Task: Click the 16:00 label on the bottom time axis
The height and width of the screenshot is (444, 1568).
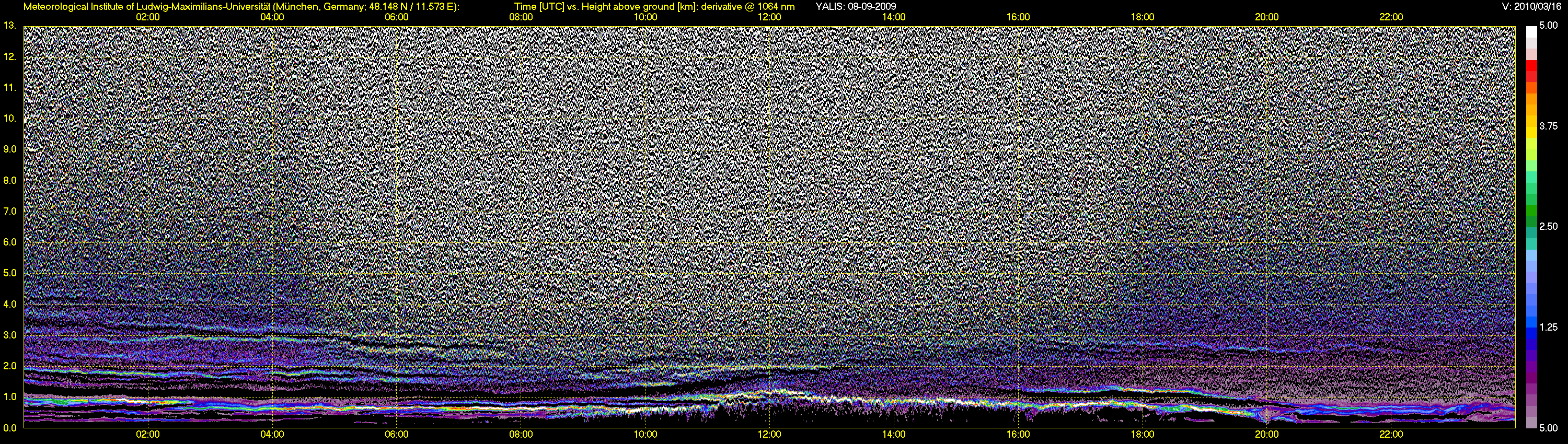Action: coord(1018,435)
